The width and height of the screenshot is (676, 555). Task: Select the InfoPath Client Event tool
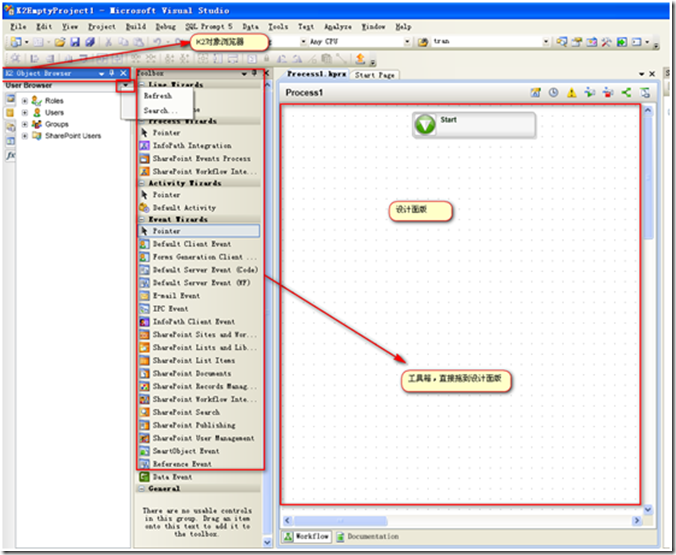(x=194, y=322)
